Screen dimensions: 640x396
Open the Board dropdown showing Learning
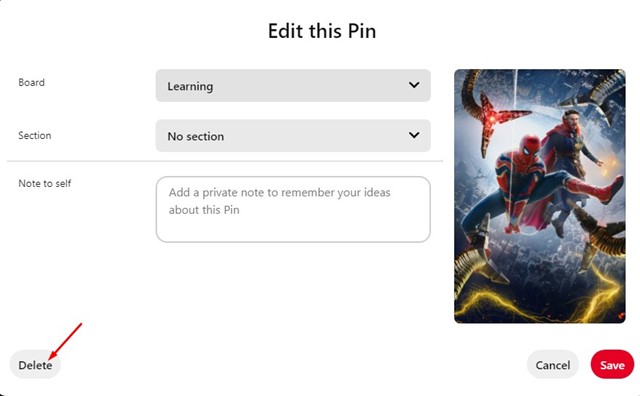tap(293, 85)
